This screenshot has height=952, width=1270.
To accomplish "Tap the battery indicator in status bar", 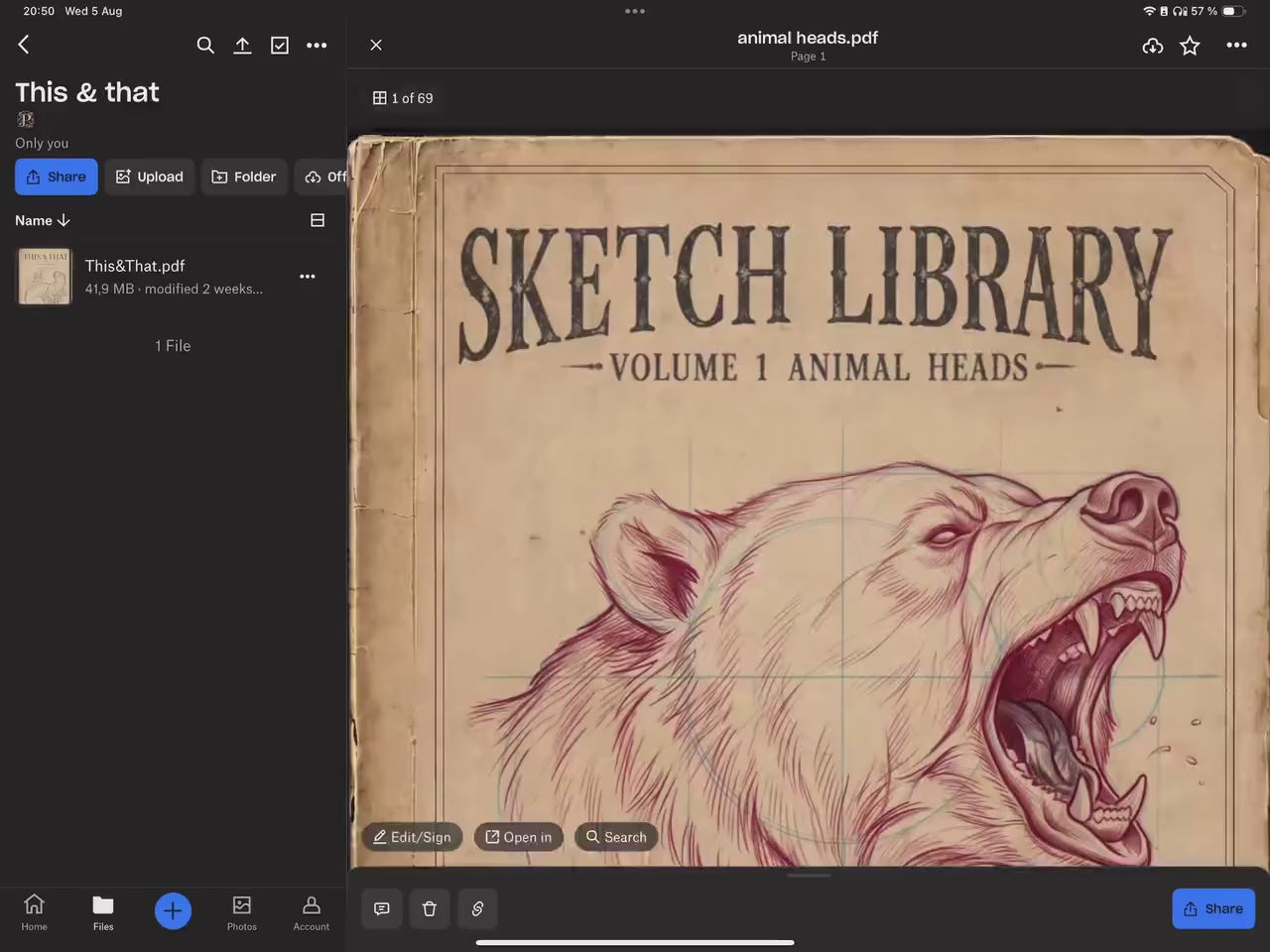I will (1233, 11).
